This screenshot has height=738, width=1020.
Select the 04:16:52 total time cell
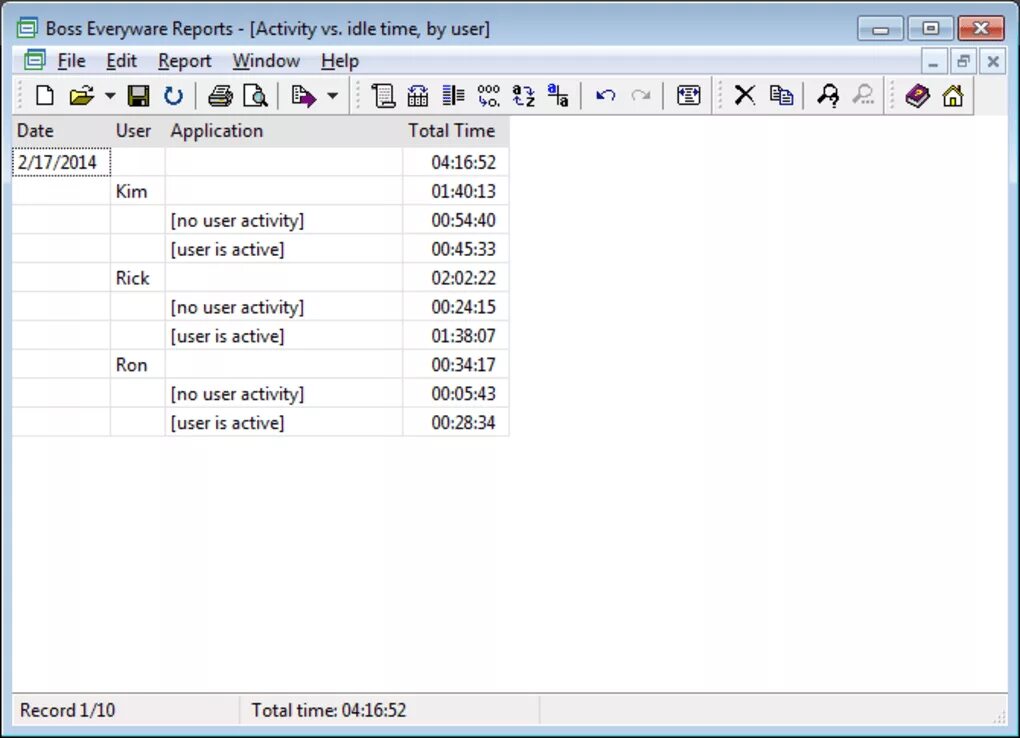click(455, 162)
